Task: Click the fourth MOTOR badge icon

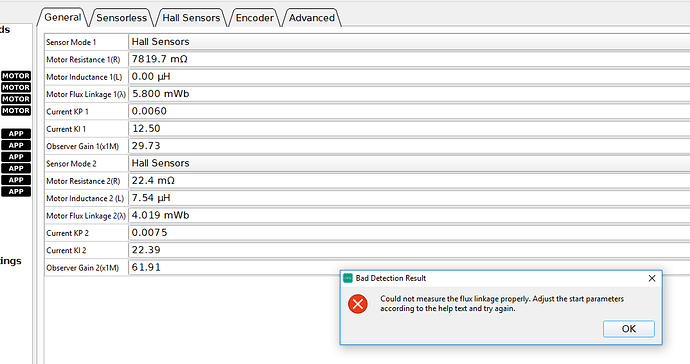Action: (x=16, y=110)
